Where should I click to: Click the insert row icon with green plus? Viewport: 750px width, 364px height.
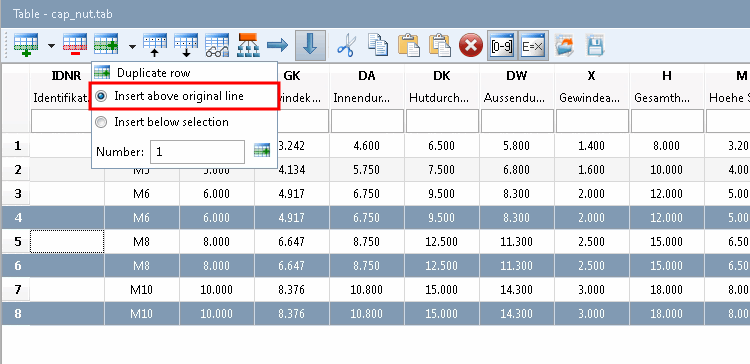(x=26, y=45)
